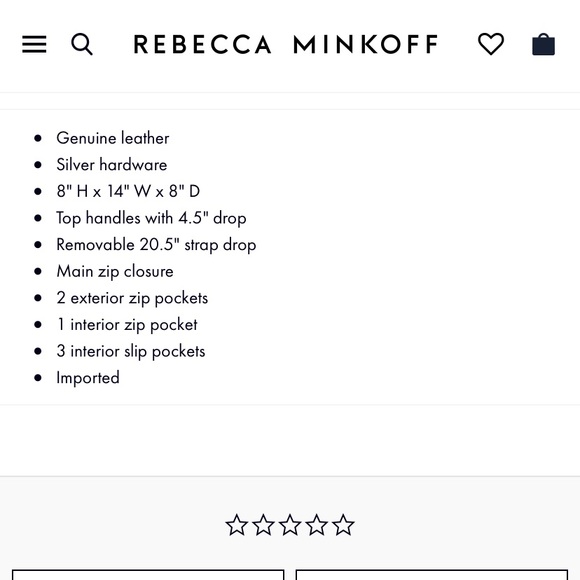This screenshot has width=580, height=580.
Task: Click the 2 exterior zip pockets line
Action: pos(132,298)
